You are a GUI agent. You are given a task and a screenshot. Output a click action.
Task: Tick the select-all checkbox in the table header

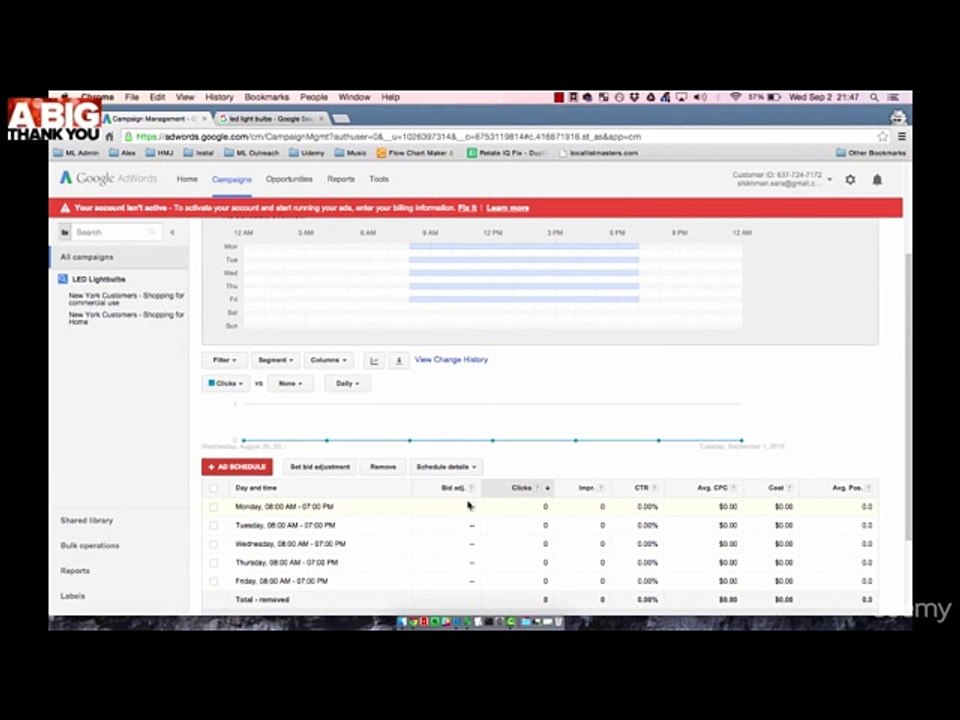click(214, 488)
